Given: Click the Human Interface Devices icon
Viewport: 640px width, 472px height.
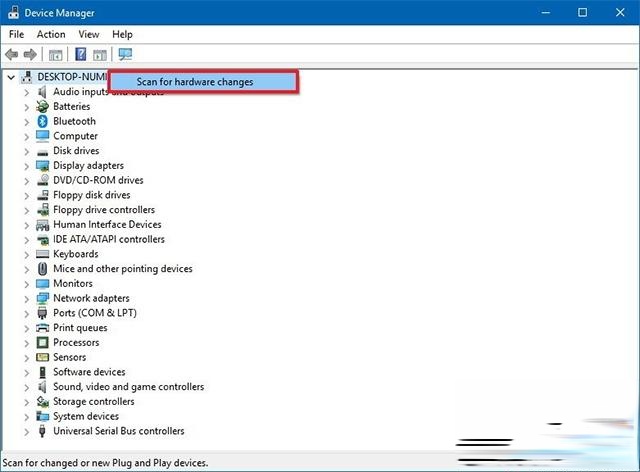Looking at the screenshot, I should (42, 225).
